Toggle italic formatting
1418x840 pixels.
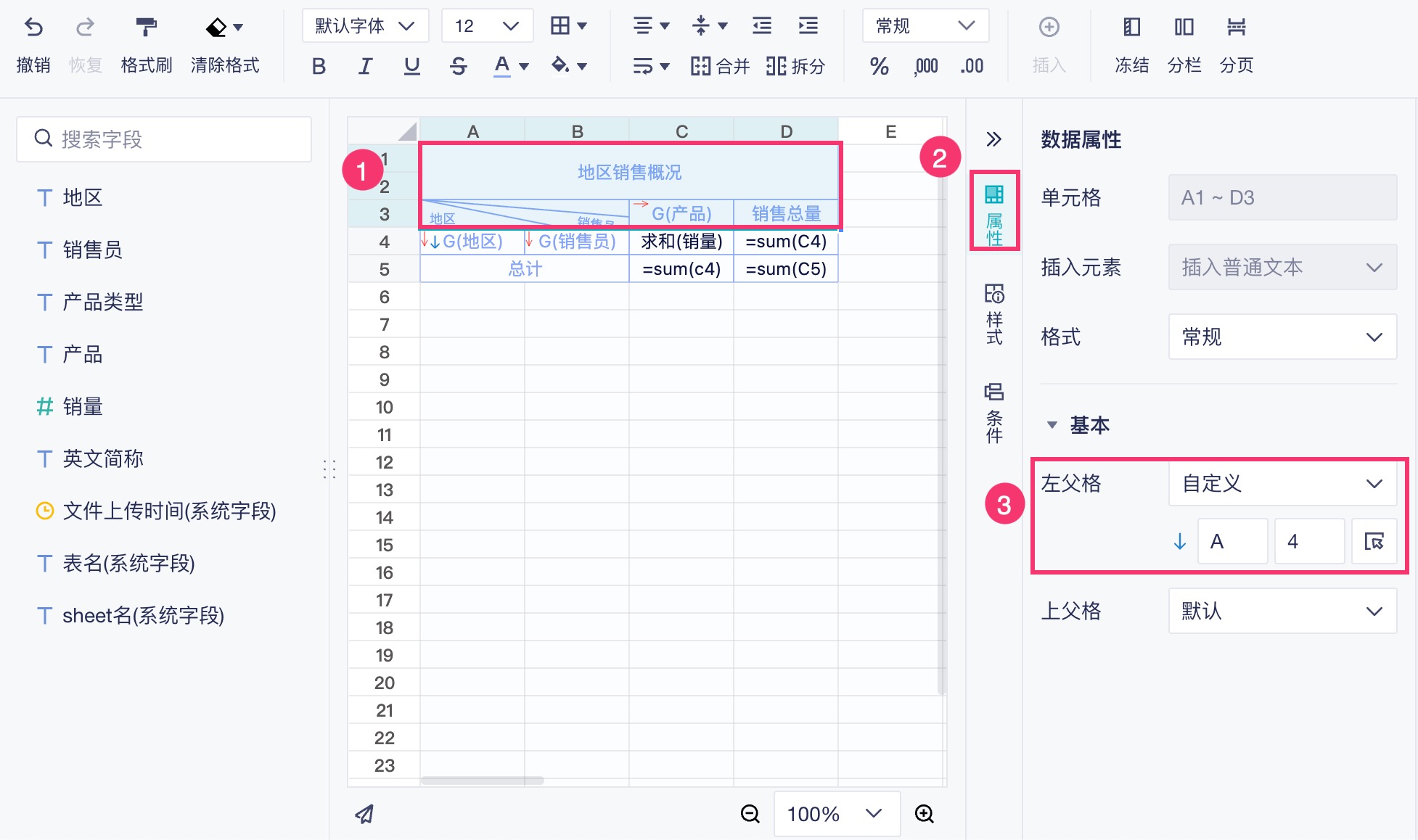click(365, 66)
